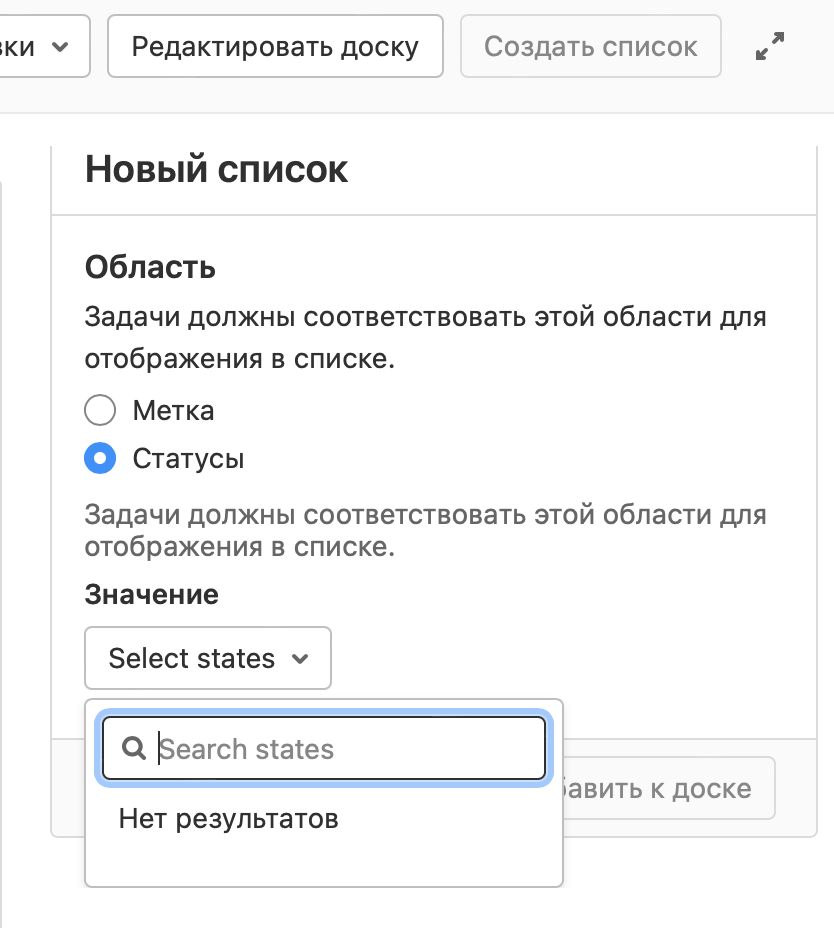This screenshot has width=834, height=928.
Task: Click the chevron on Select states
Action: click(x=299, y=659)
